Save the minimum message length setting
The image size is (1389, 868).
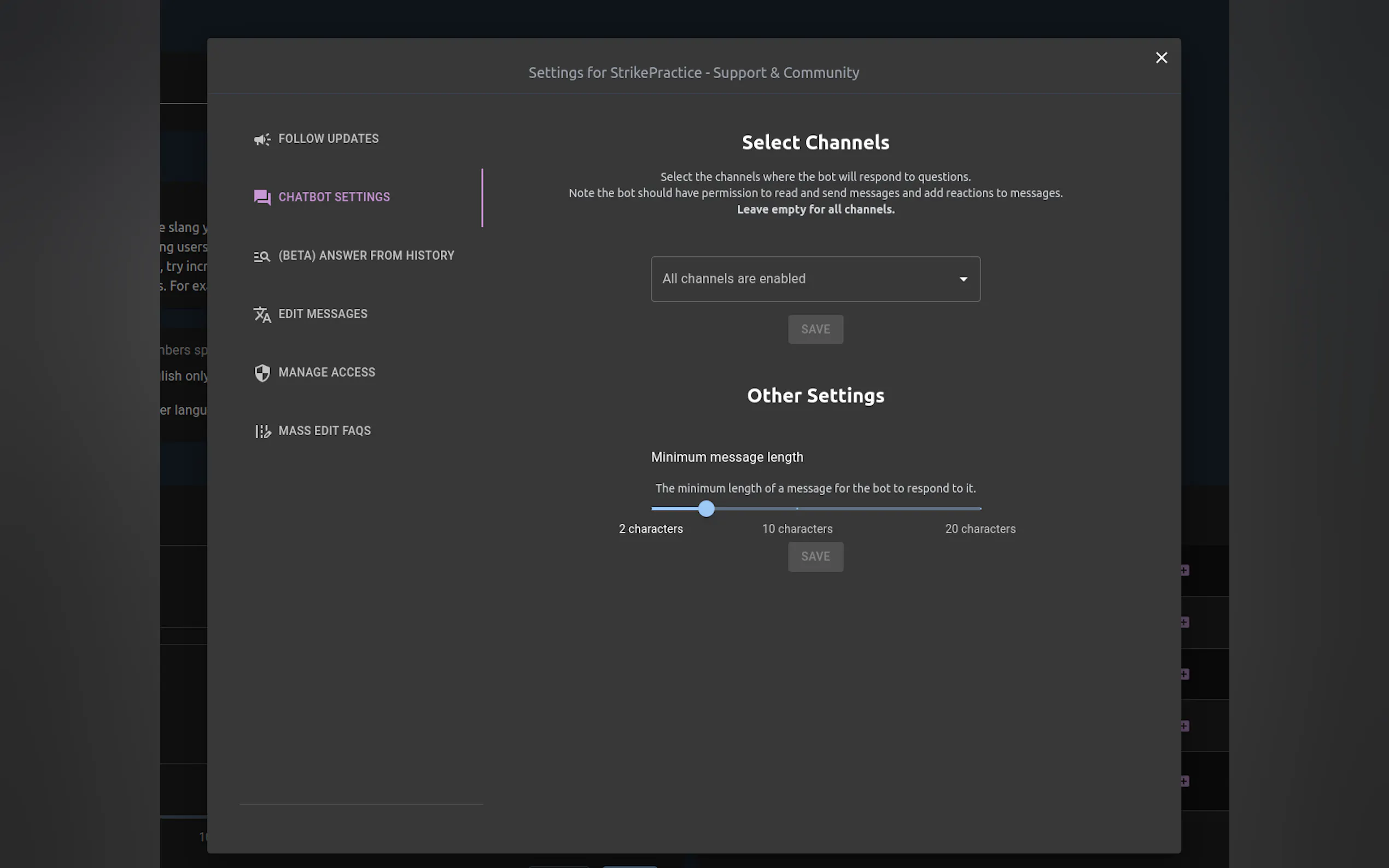(x=815, y=557)
